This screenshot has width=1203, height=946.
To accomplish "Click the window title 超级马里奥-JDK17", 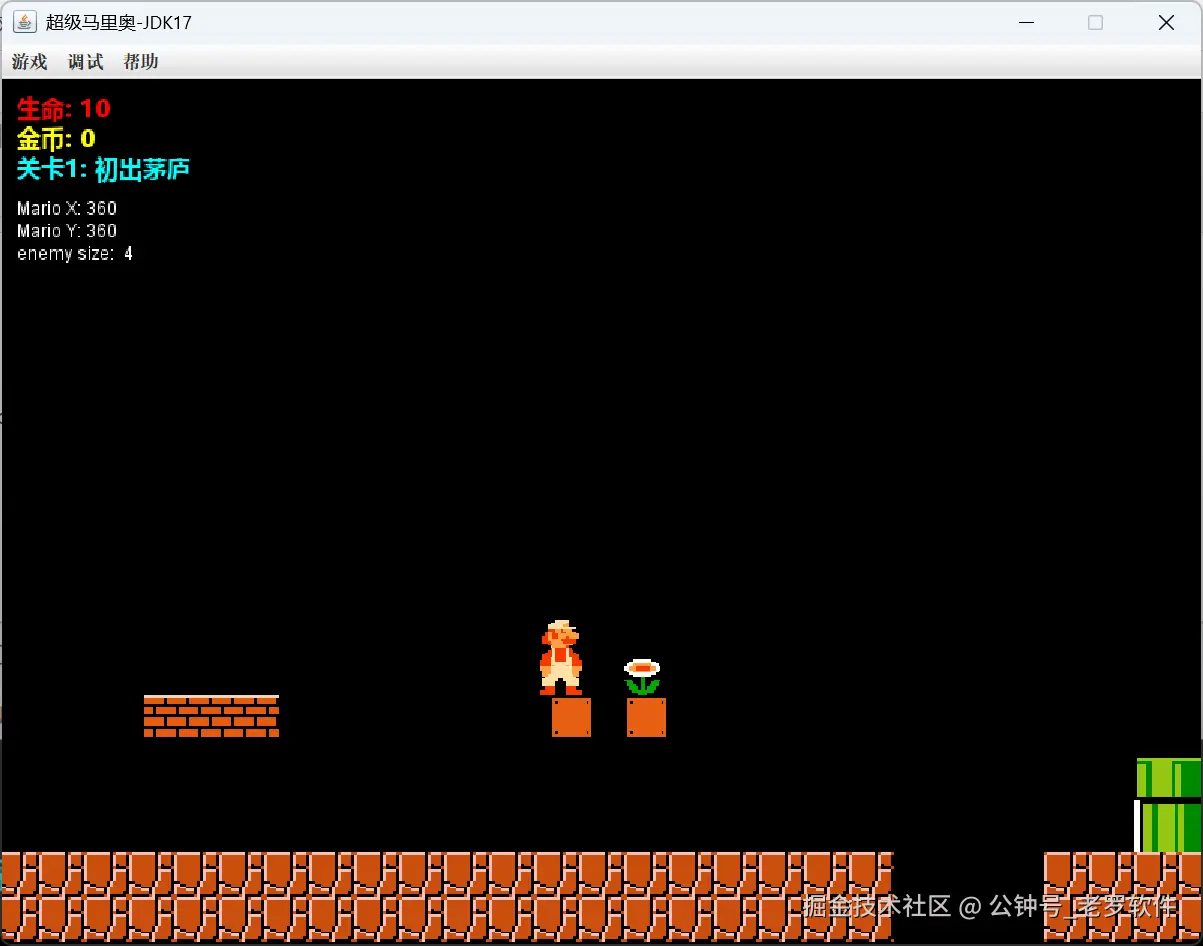I will (x=119, y=22).
